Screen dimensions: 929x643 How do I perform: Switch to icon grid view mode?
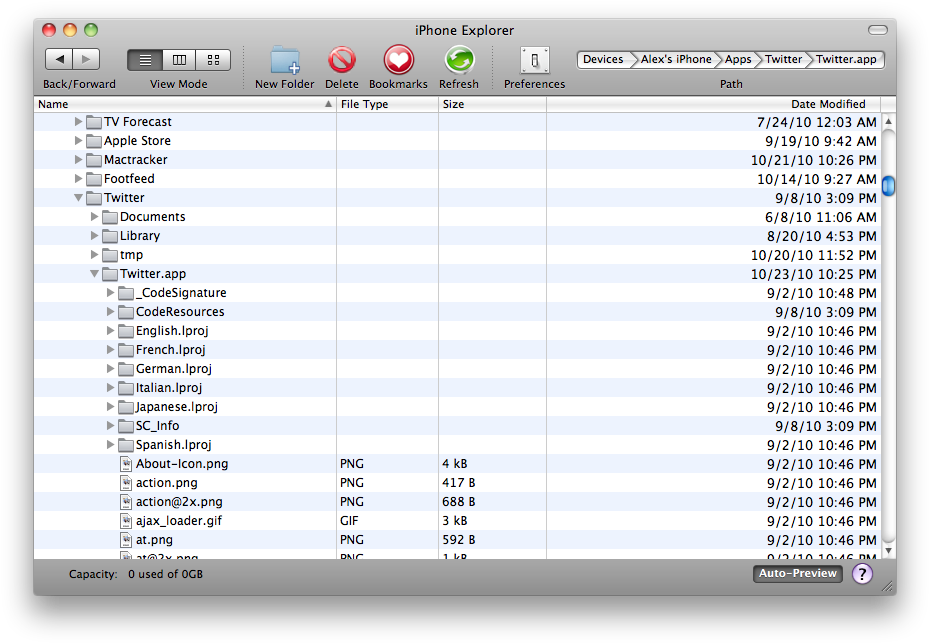212,59
